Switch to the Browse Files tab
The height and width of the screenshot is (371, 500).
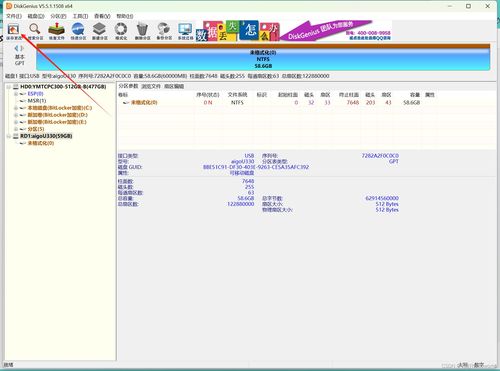[x=151, y=86]
